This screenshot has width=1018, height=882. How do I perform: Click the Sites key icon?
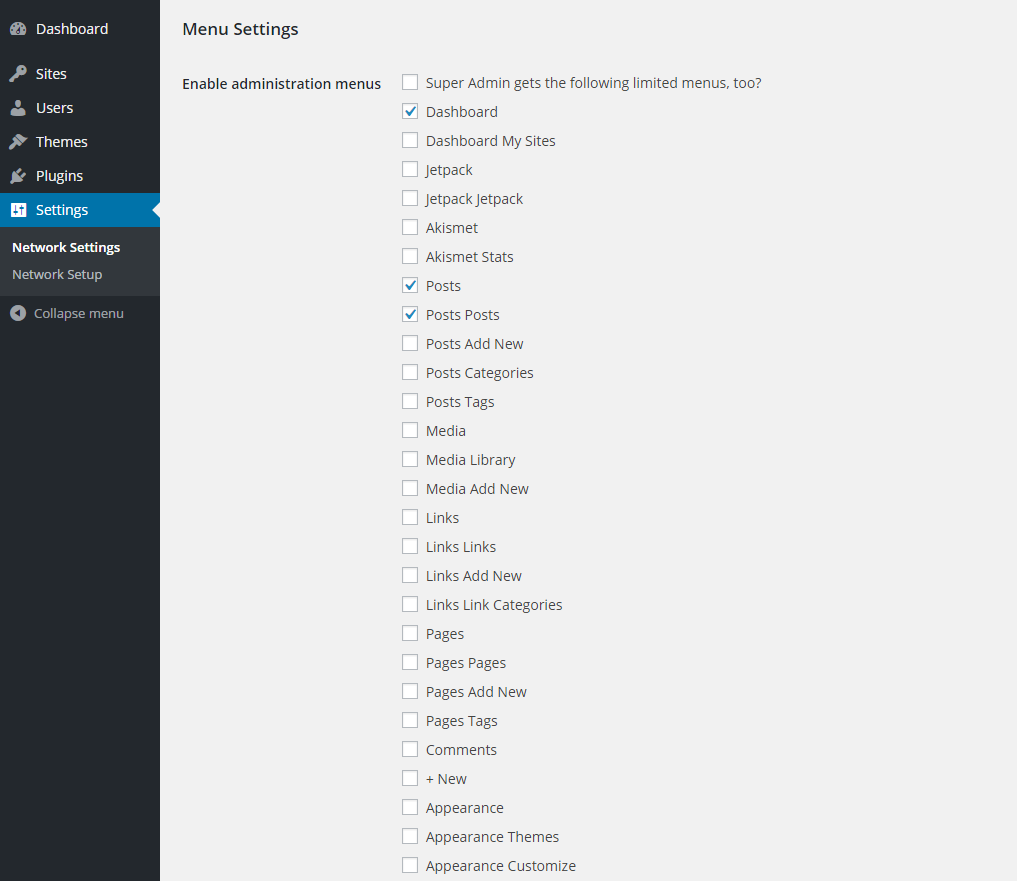tap(18, 74)
